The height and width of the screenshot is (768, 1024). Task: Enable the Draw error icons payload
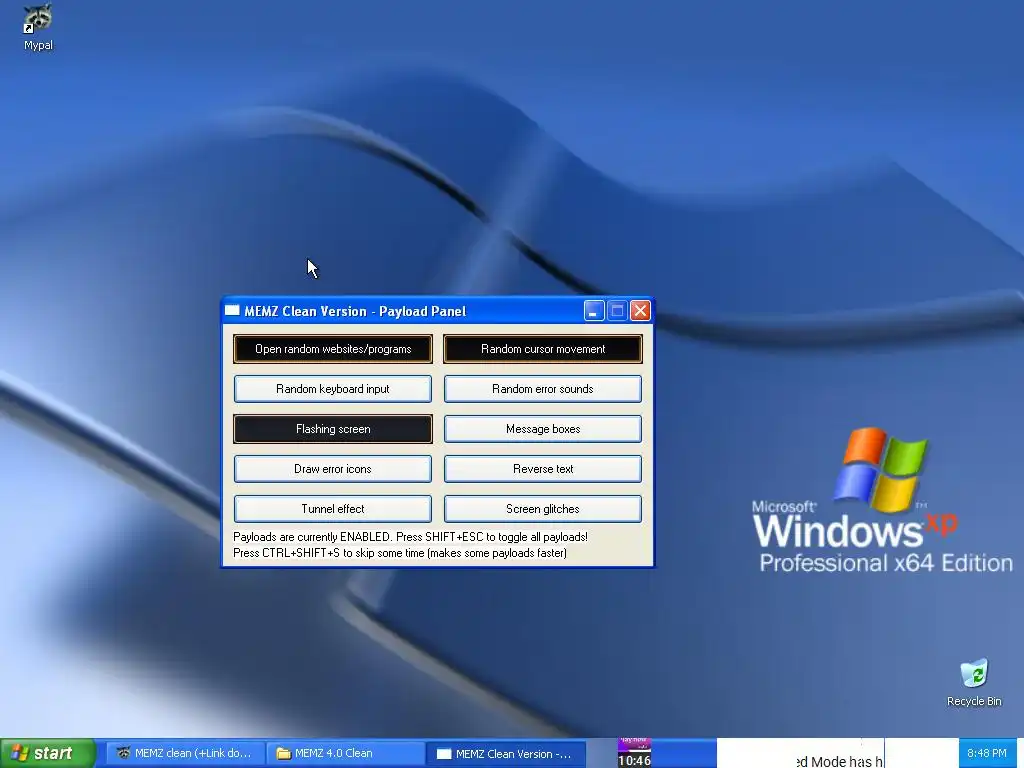pyautogui.click(x=332, y=469)
